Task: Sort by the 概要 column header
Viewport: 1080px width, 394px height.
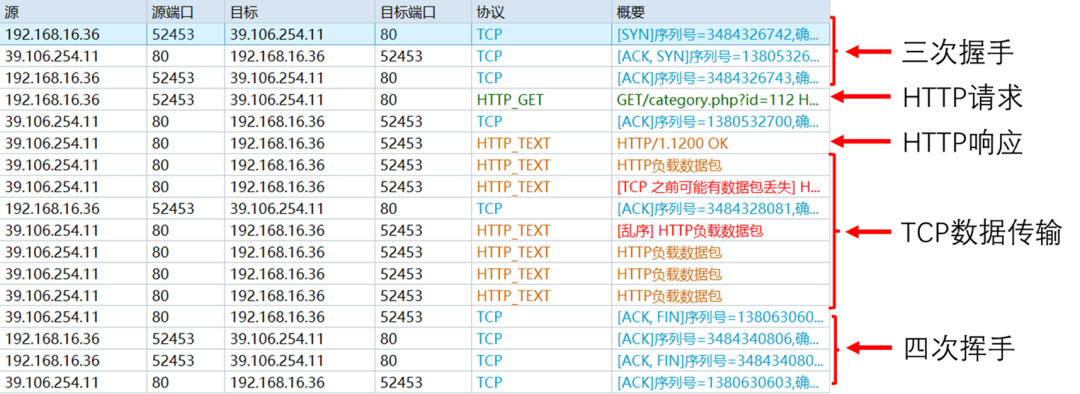Action: pos(720,12)
